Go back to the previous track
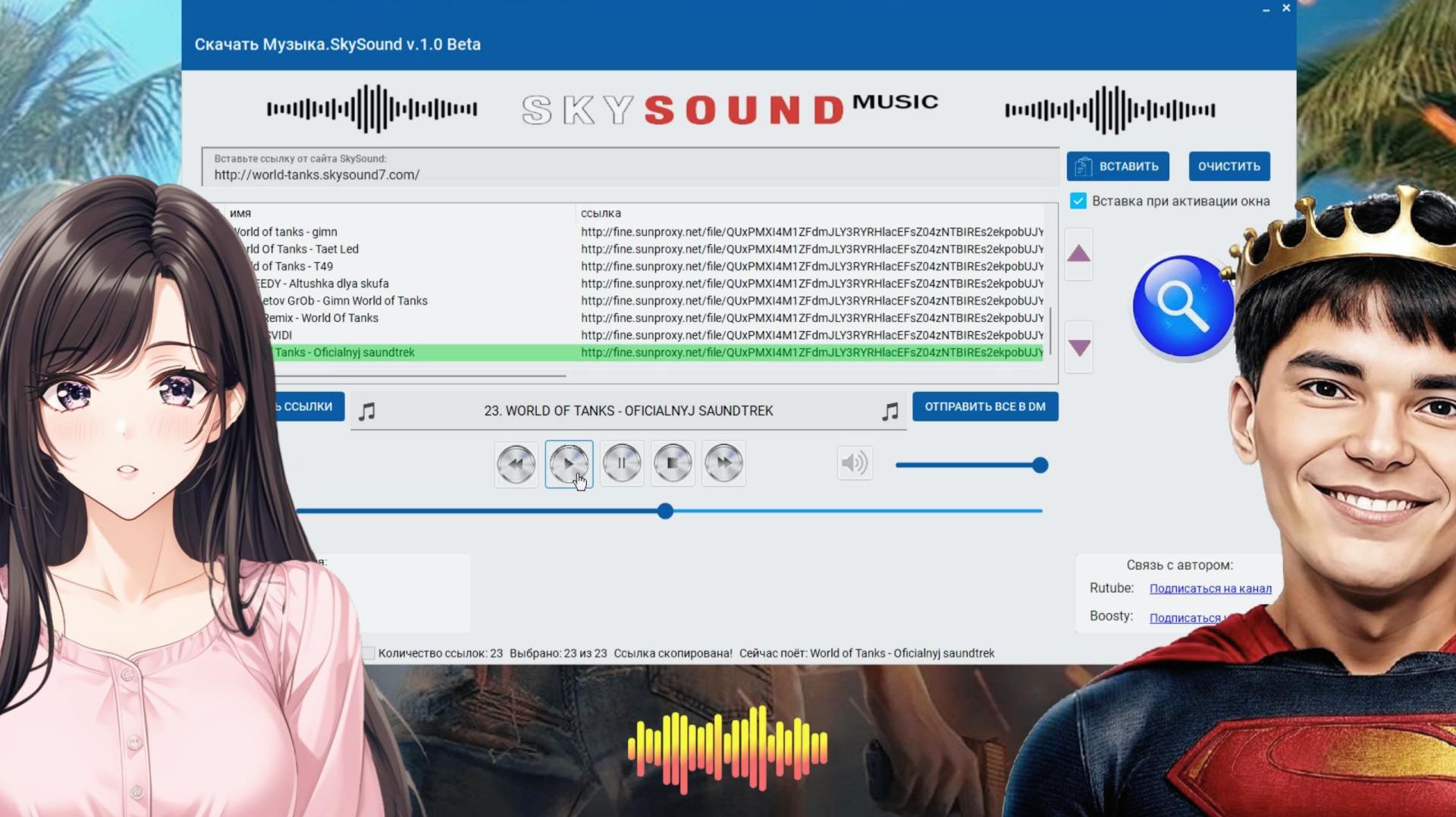 [516, 463]
